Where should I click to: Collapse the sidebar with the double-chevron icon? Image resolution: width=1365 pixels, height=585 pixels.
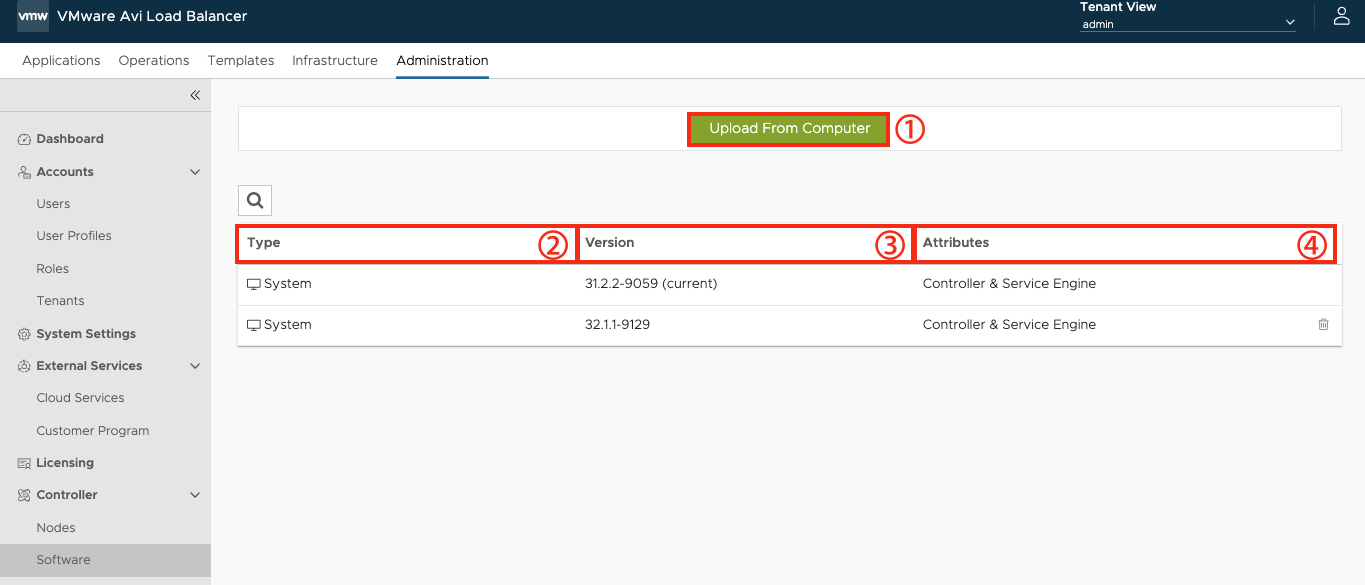(195, 95)
